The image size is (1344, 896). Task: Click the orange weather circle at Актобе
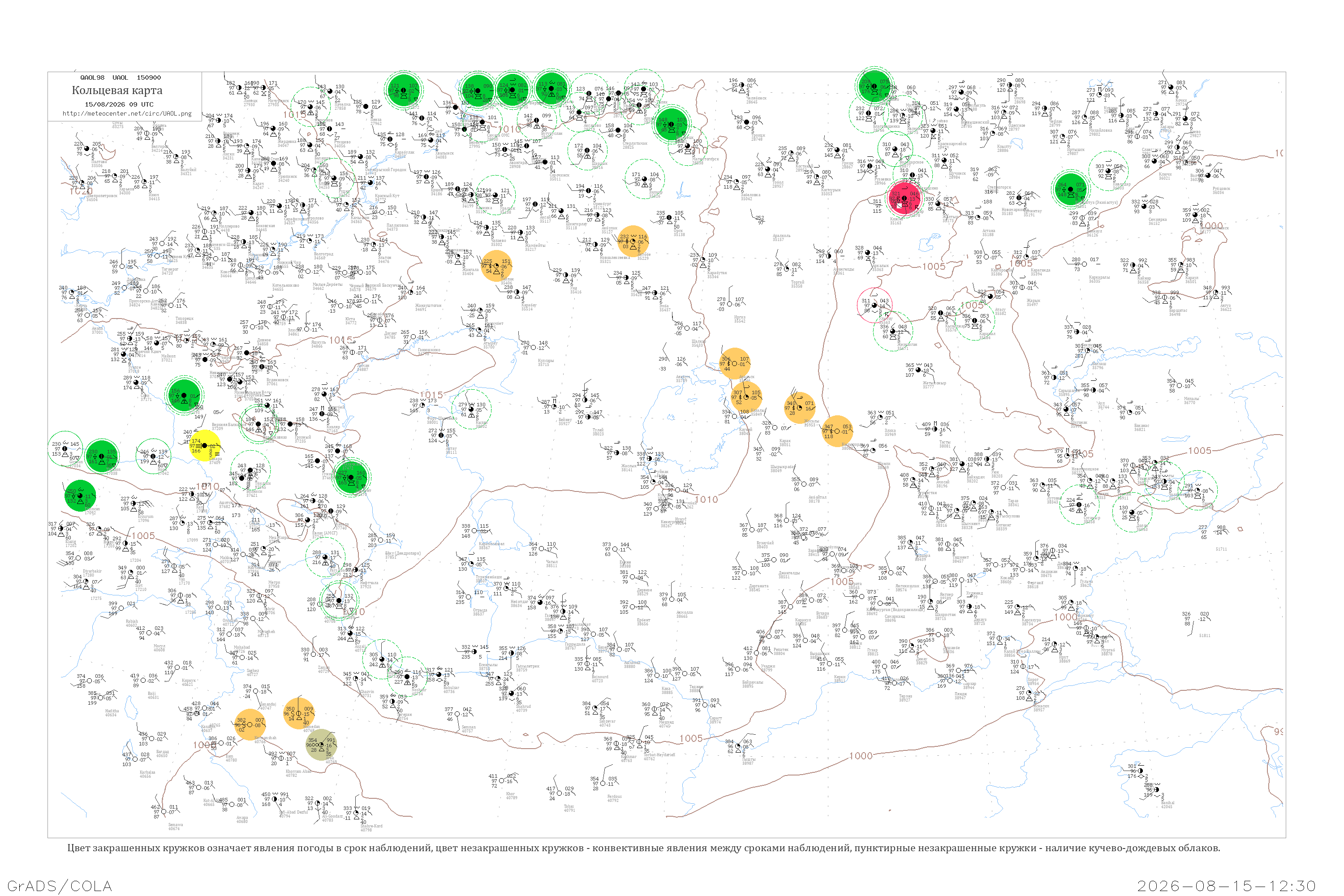(x=633, y=241)
